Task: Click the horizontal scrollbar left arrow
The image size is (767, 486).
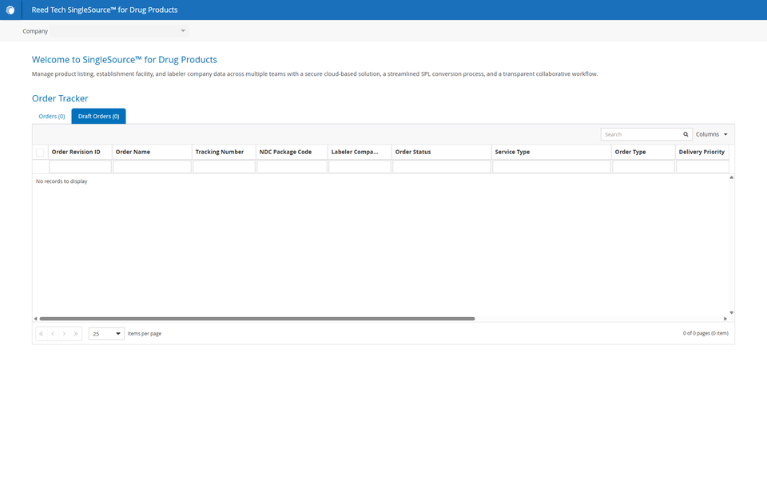Action: (x=35, y=318)
